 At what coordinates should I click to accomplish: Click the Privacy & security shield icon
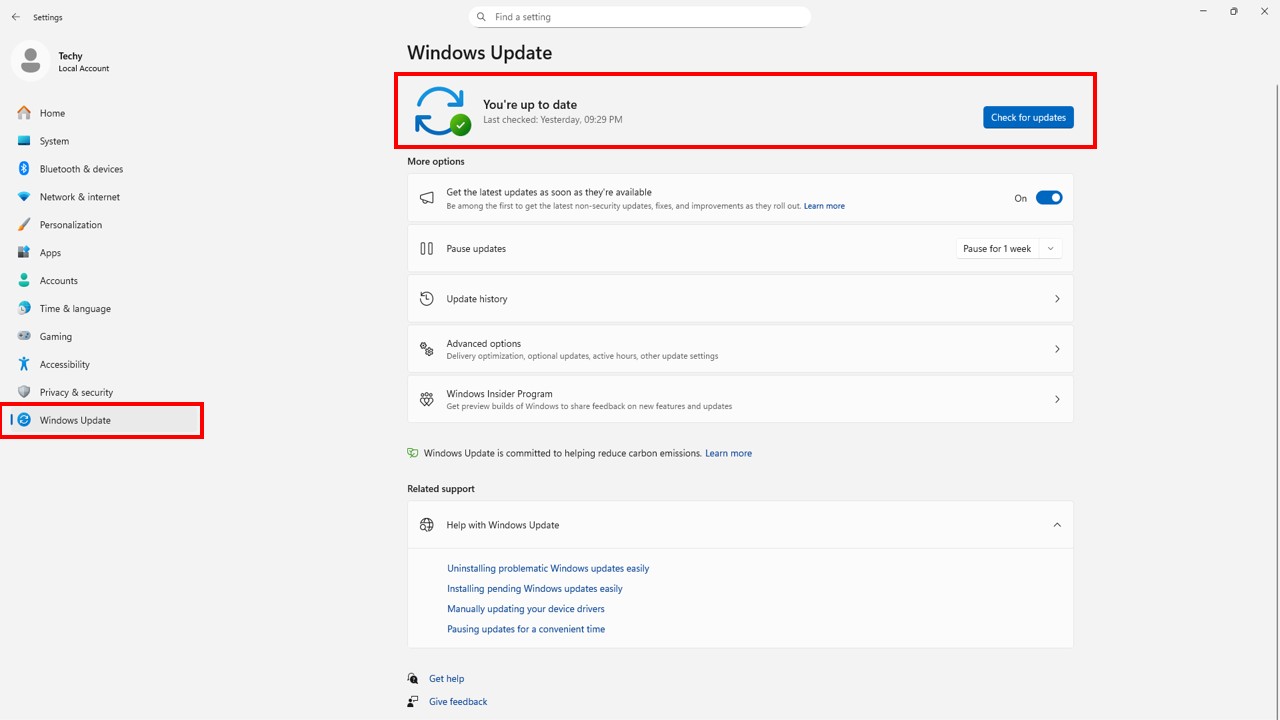tap(24, 393)
